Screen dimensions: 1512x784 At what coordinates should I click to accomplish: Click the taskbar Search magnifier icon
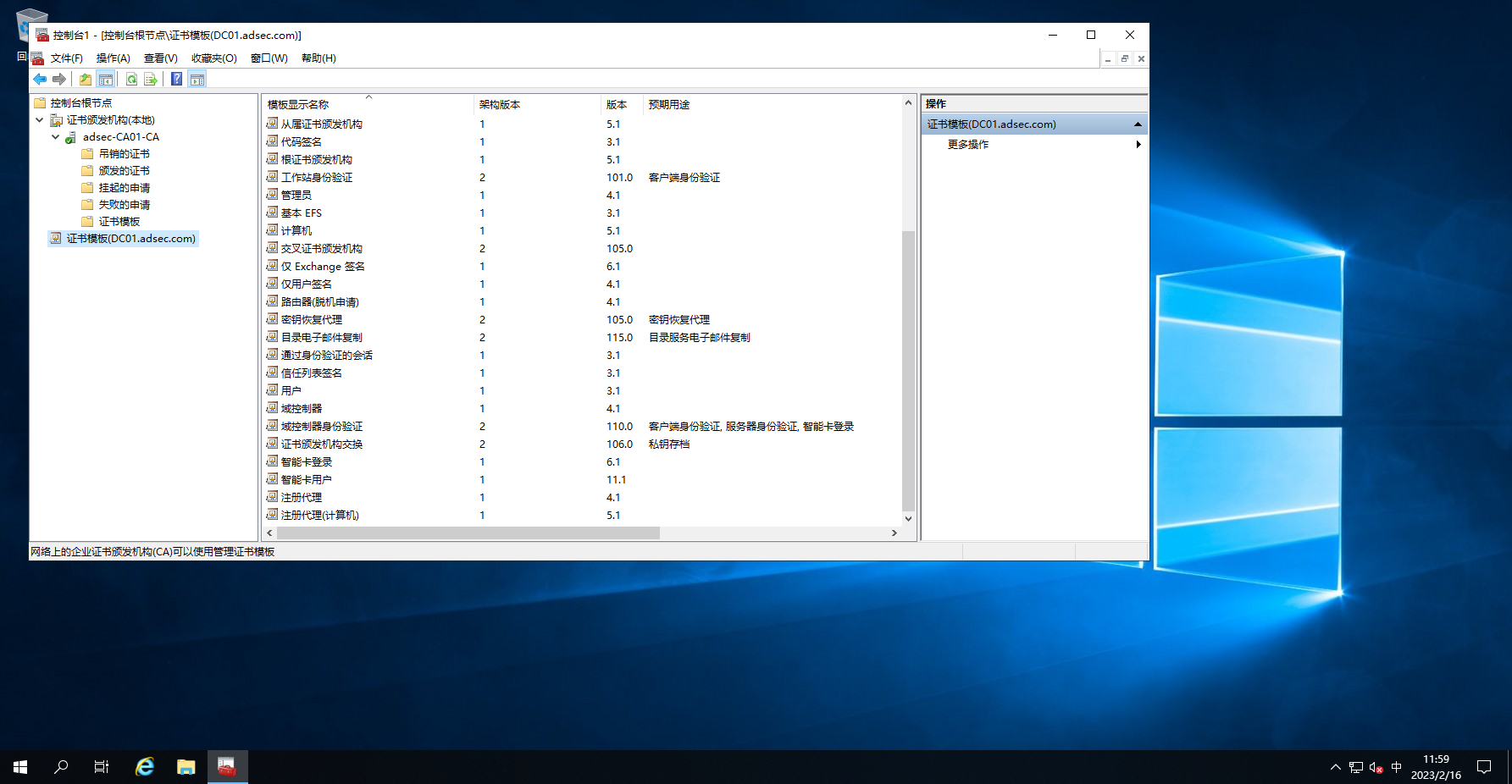point(61,767)
